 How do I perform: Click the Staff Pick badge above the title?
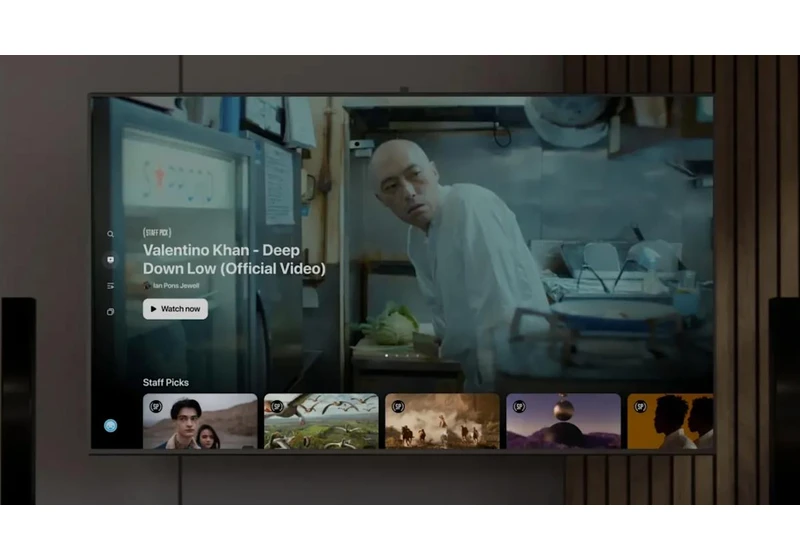157,233
